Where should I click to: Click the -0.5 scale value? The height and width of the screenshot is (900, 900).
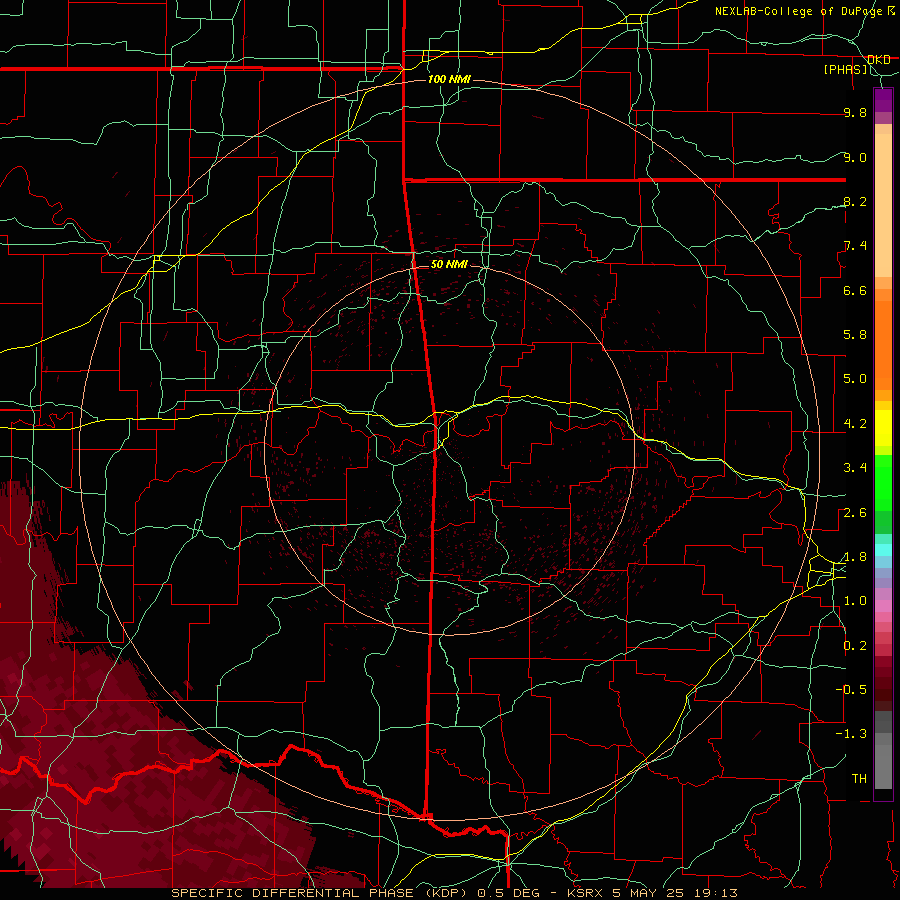coord(853,689)
